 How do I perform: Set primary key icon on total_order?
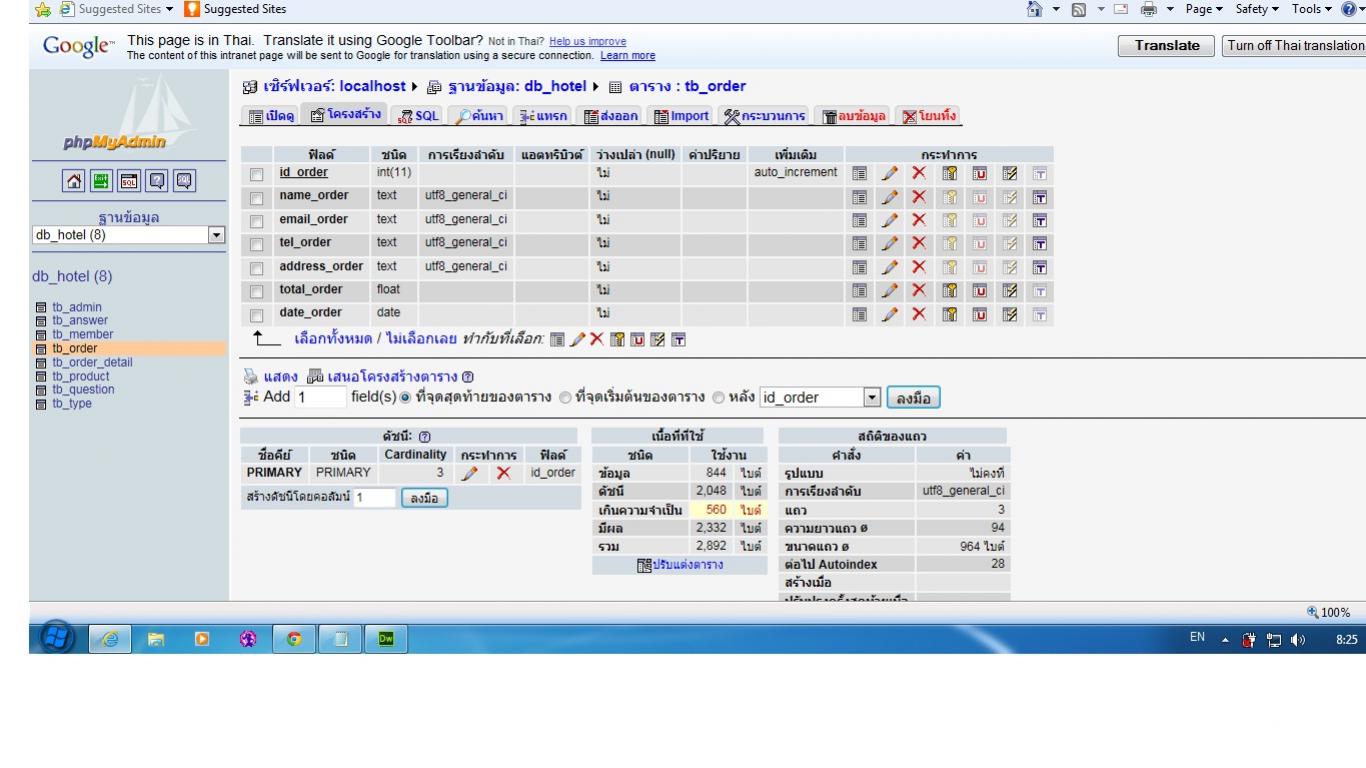point(948,290)
